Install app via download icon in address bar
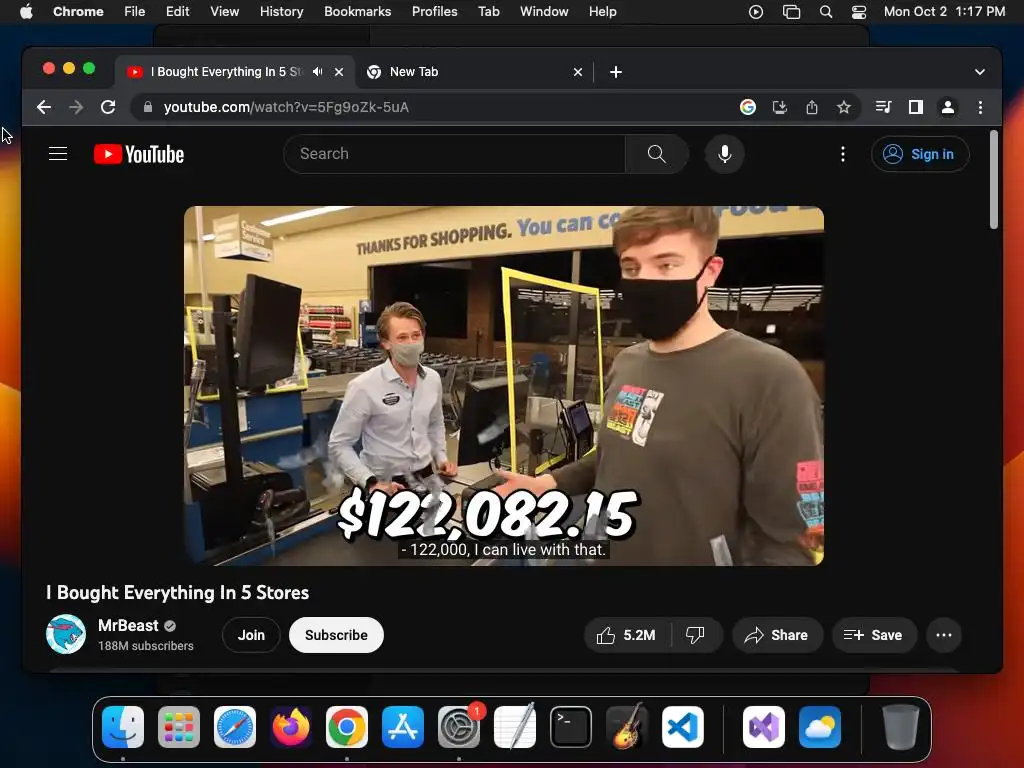 [x=780, y=107]
